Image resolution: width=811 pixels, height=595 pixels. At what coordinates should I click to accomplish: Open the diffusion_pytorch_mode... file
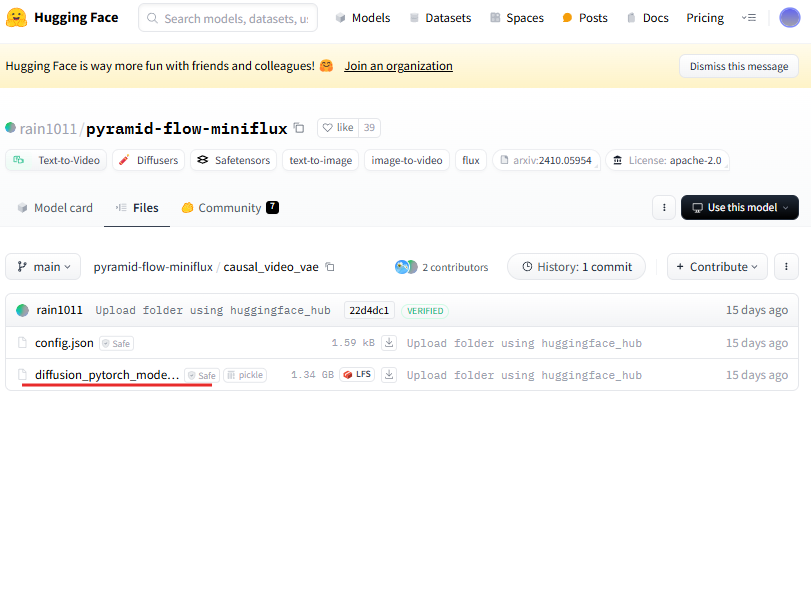(107, 375)
